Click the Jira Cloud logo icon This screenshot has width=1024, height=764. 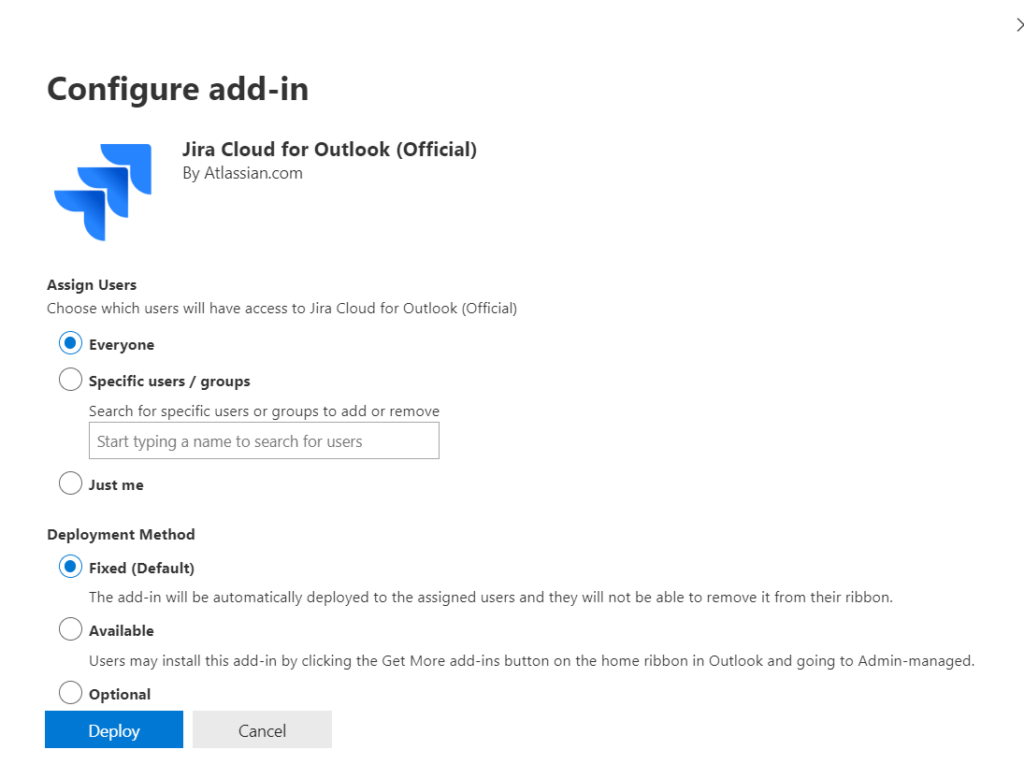103,192
